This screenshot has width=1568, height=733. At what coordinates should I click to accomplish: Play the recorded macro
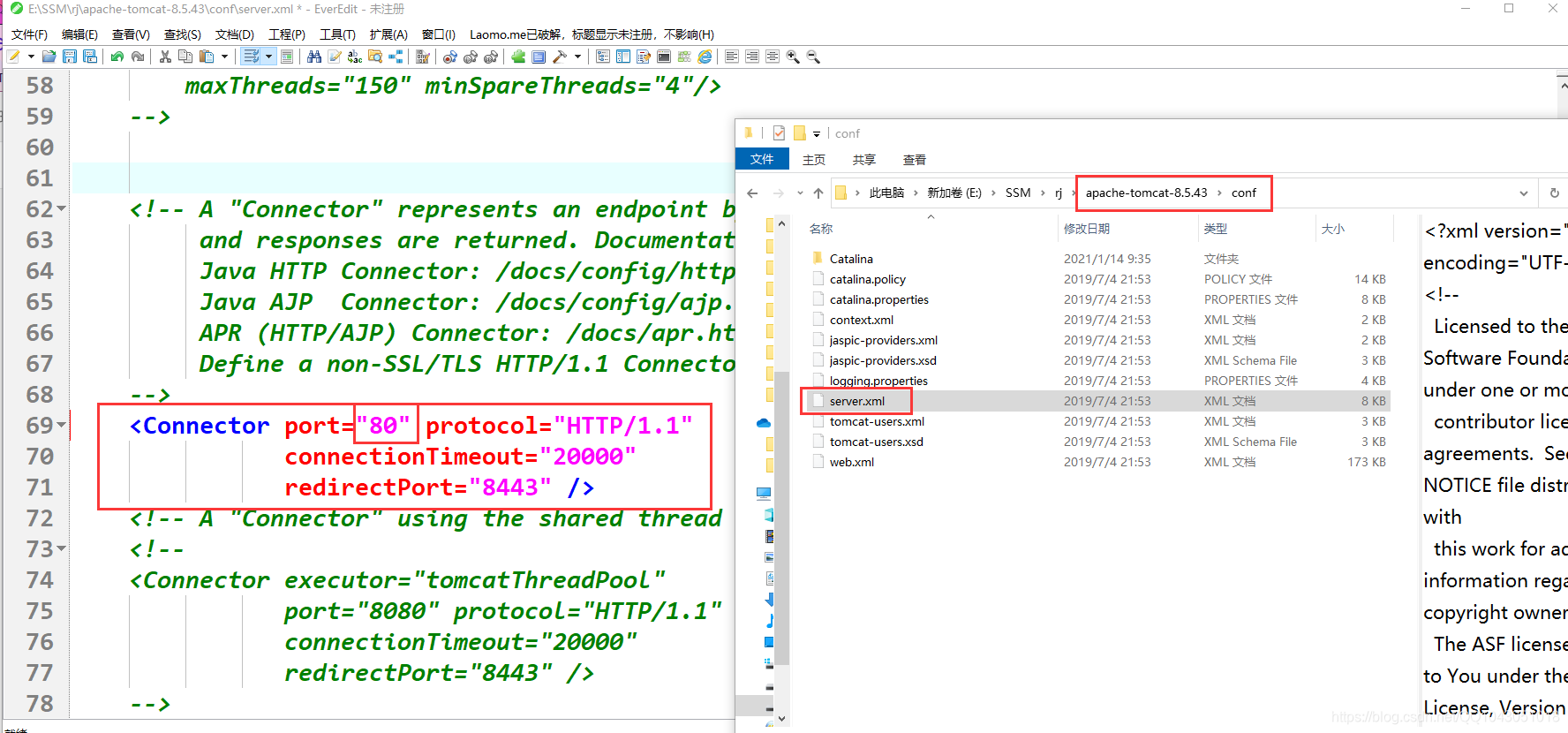pos(471,57)
